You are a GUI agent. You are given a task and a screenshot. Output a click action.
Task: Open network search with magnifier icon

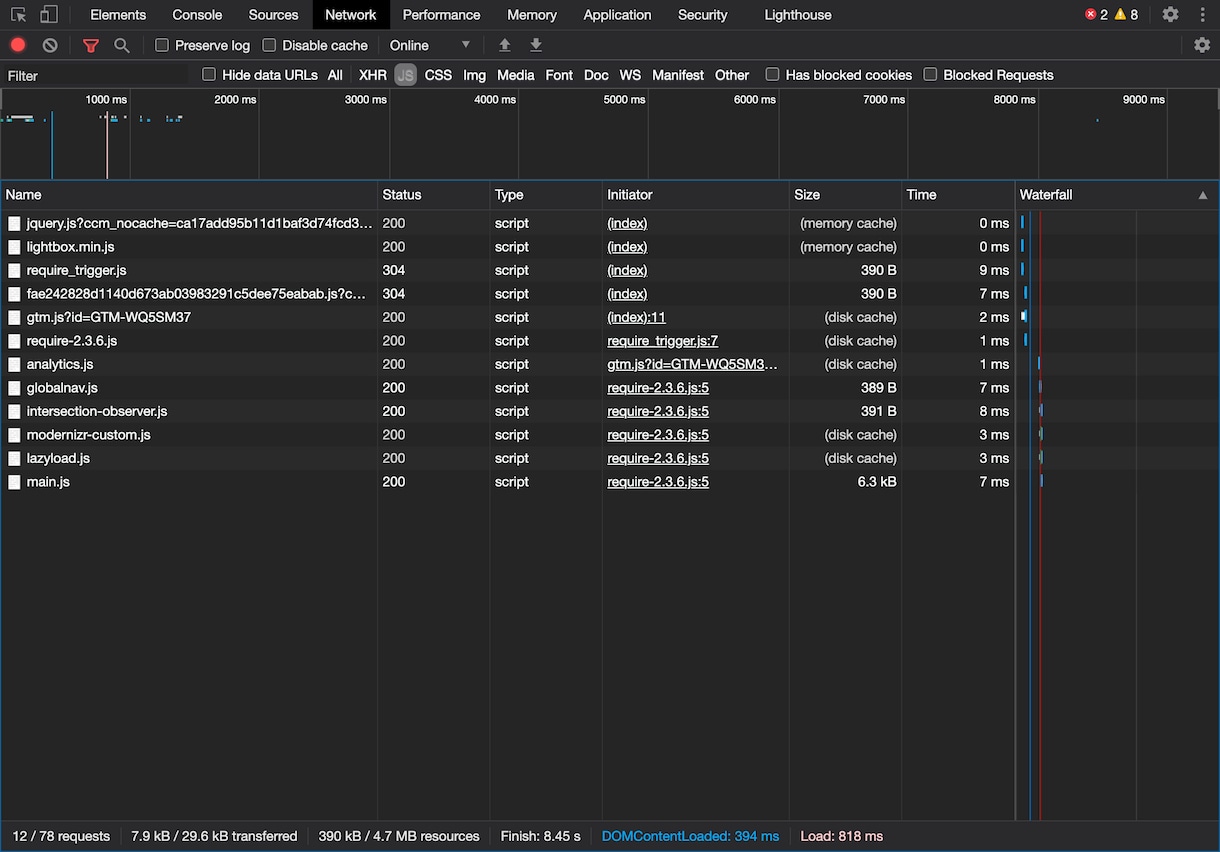(122, 45)
